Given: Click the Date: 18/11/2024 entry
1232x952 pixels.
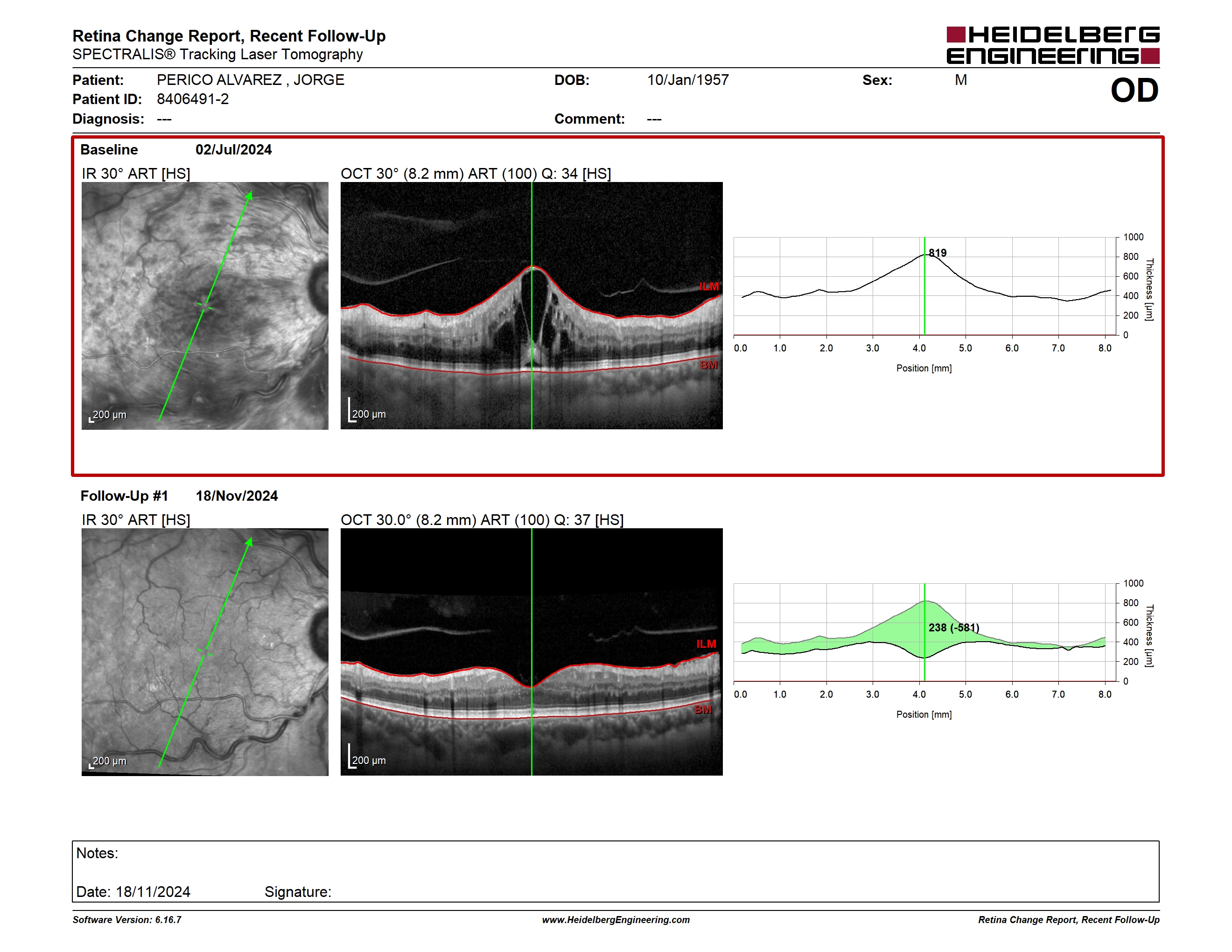Looking at the screenshot, I should [x=133, y=892].
